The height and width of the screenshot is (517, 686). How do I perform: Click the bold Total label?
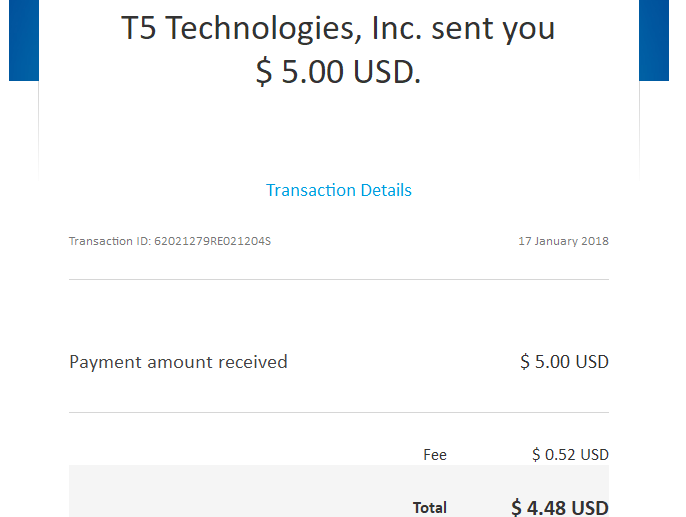point(430,508)
